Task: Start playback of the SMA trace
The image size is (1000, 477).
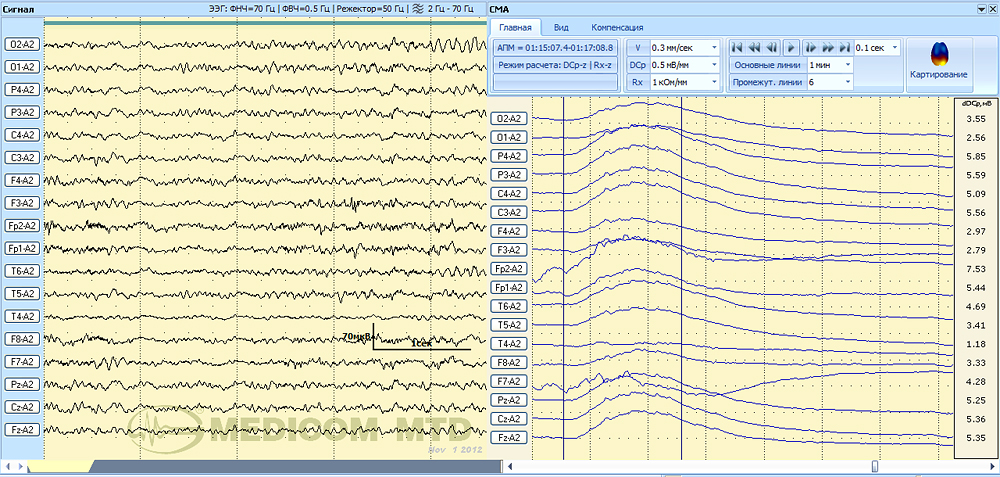Action: click(791, 47)
